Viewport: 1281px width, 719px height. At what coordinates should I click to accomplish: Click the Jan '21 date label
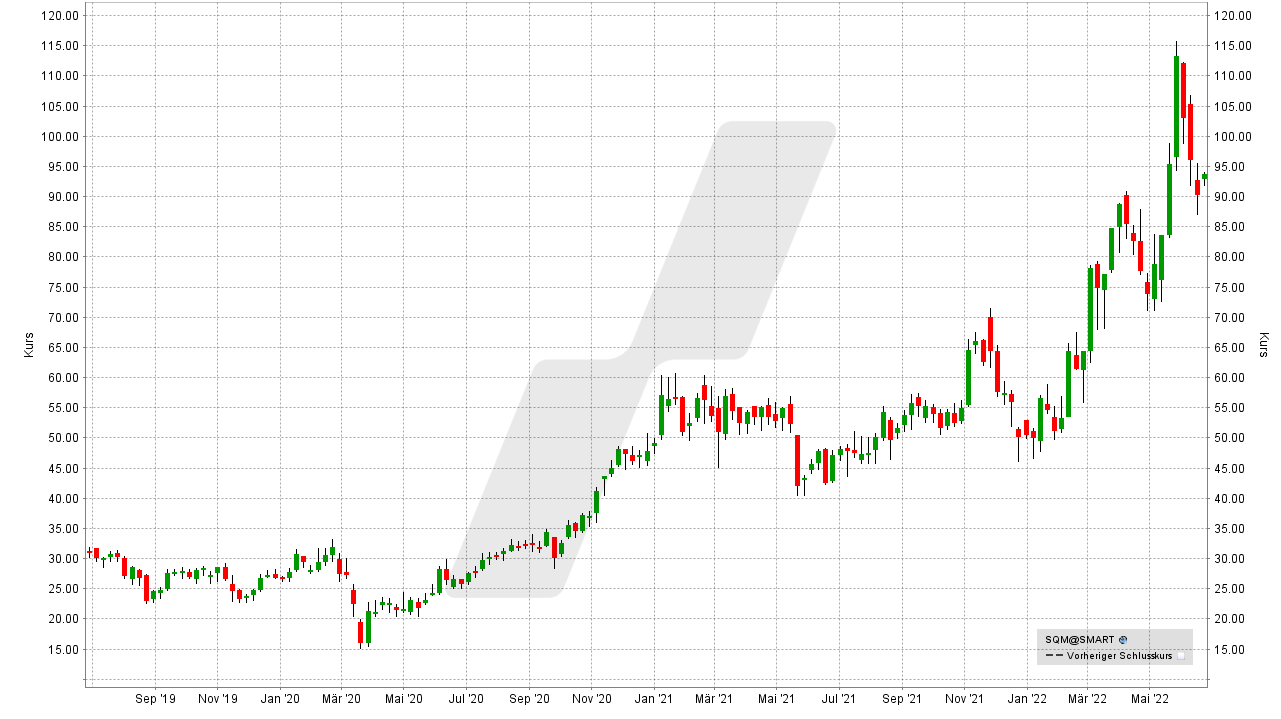[x=652, y=699]
